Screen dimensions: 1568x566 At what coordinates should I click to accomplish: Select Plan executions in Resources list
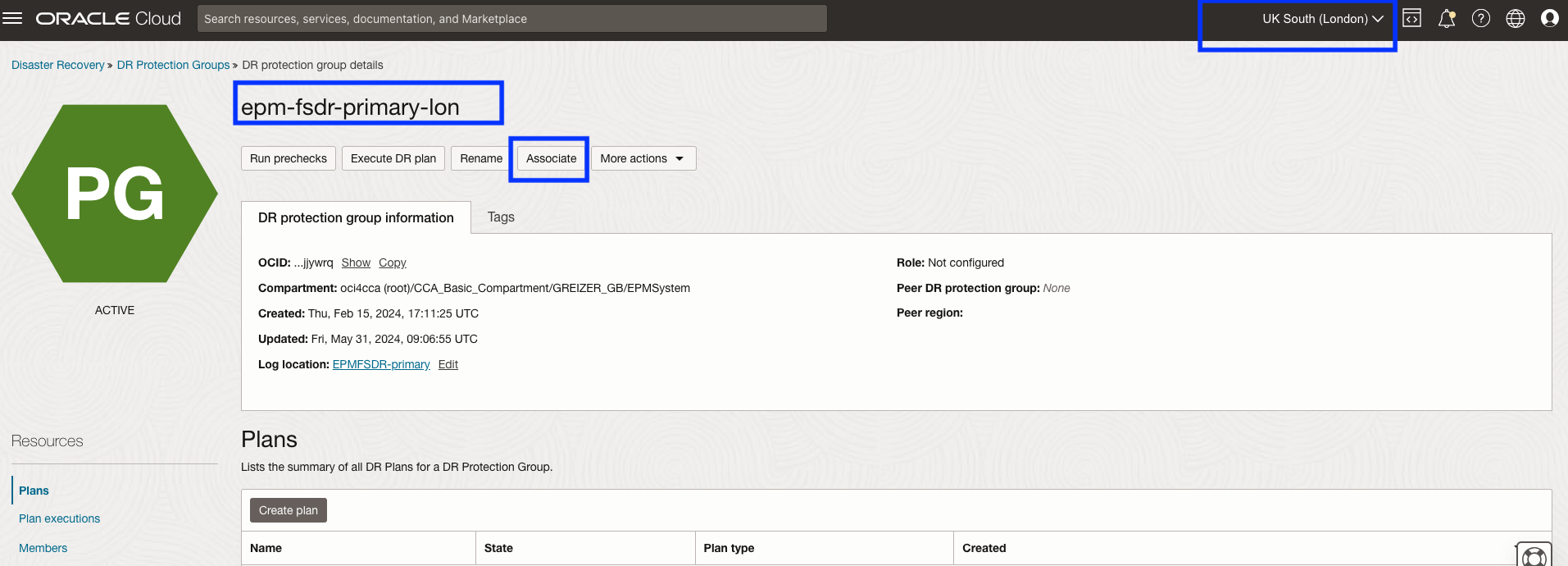pyautogui.click(x=59, y=518)
